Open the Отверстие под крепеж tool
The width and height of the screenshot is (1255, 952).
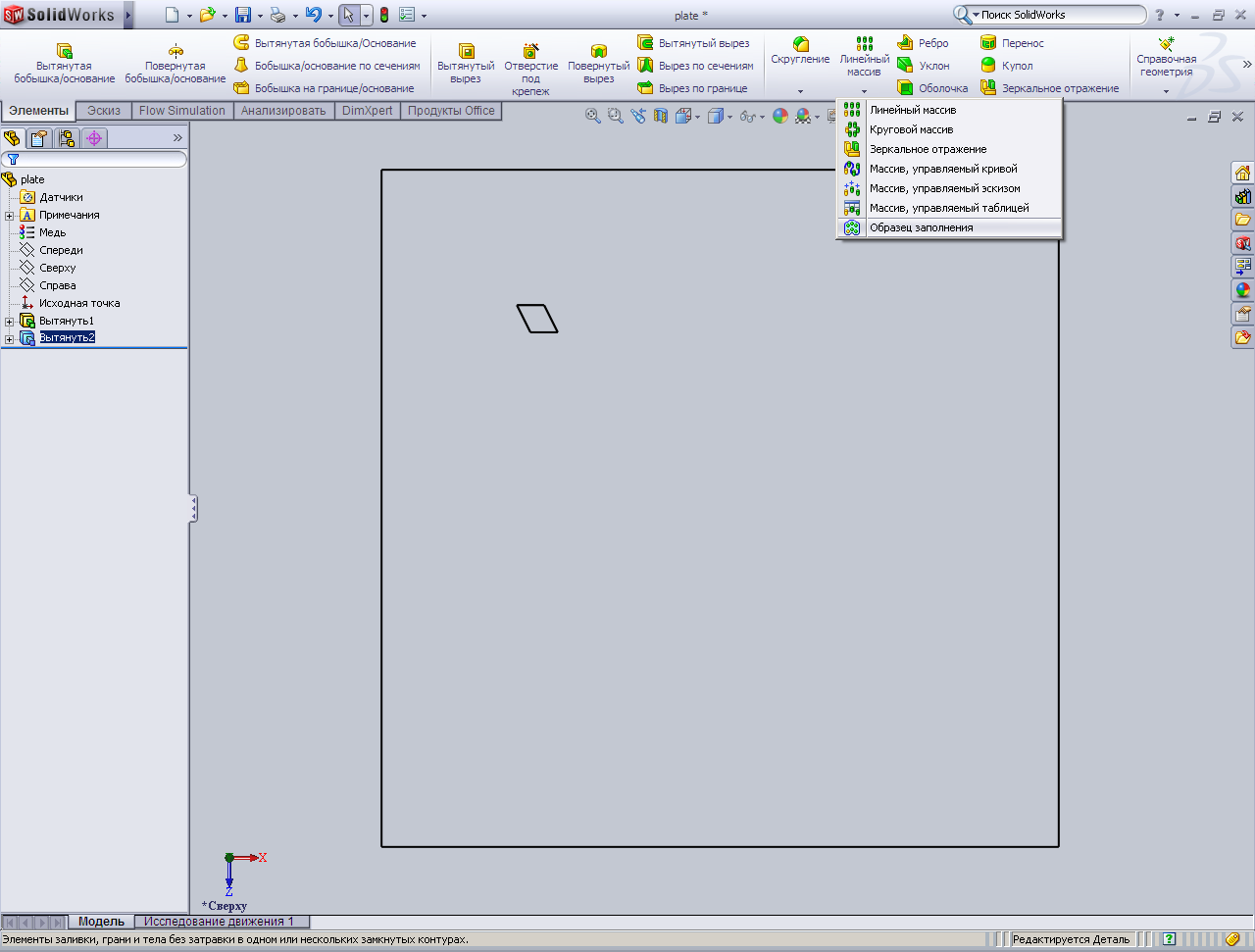(x=530, y=69)
